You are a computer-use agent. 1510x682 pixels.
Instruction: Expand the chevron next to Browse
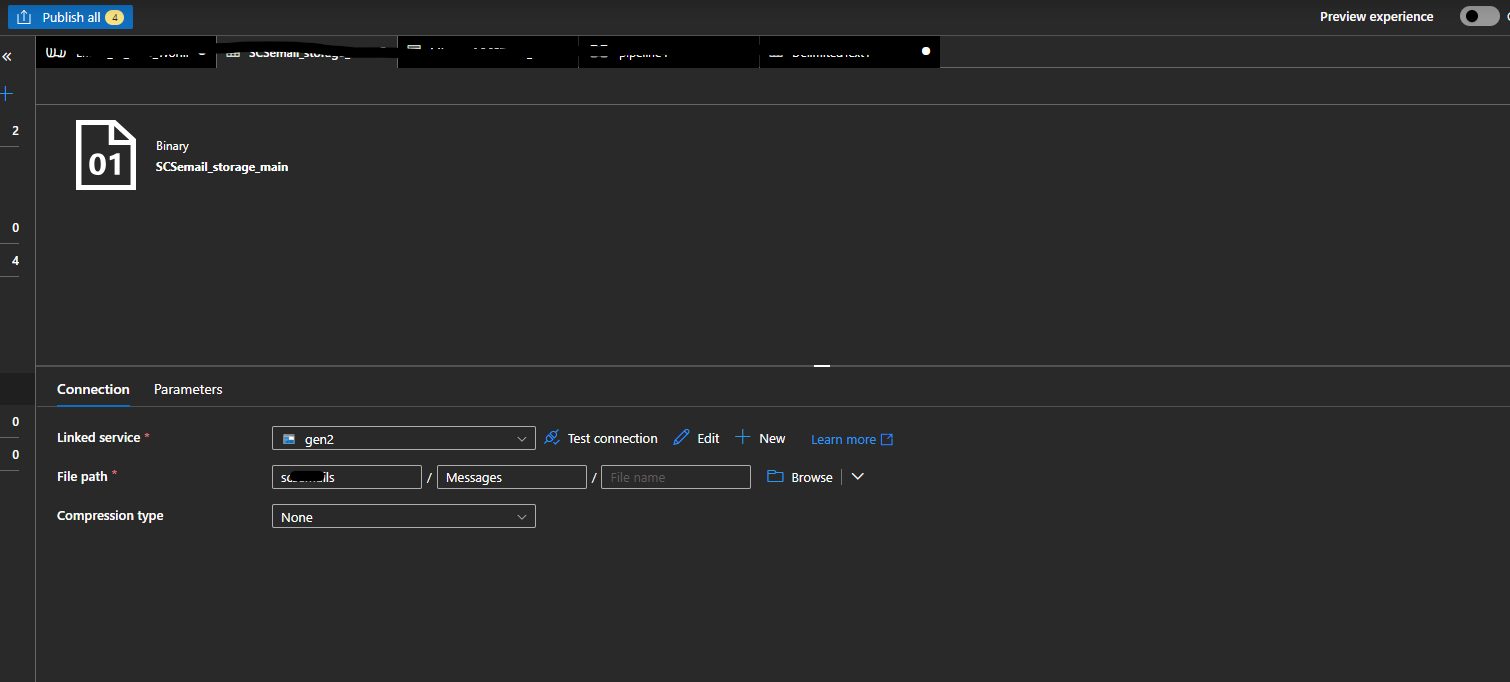[857, 477]
